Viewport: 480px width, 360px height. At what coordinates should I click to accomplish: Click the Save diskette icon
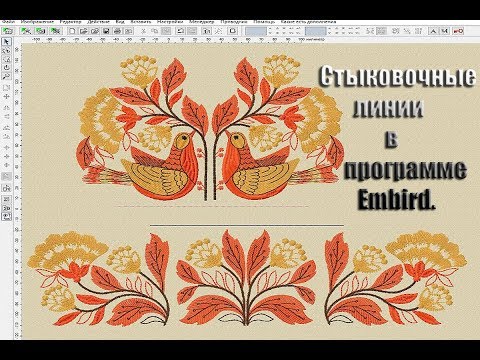[x=106, y=31]
